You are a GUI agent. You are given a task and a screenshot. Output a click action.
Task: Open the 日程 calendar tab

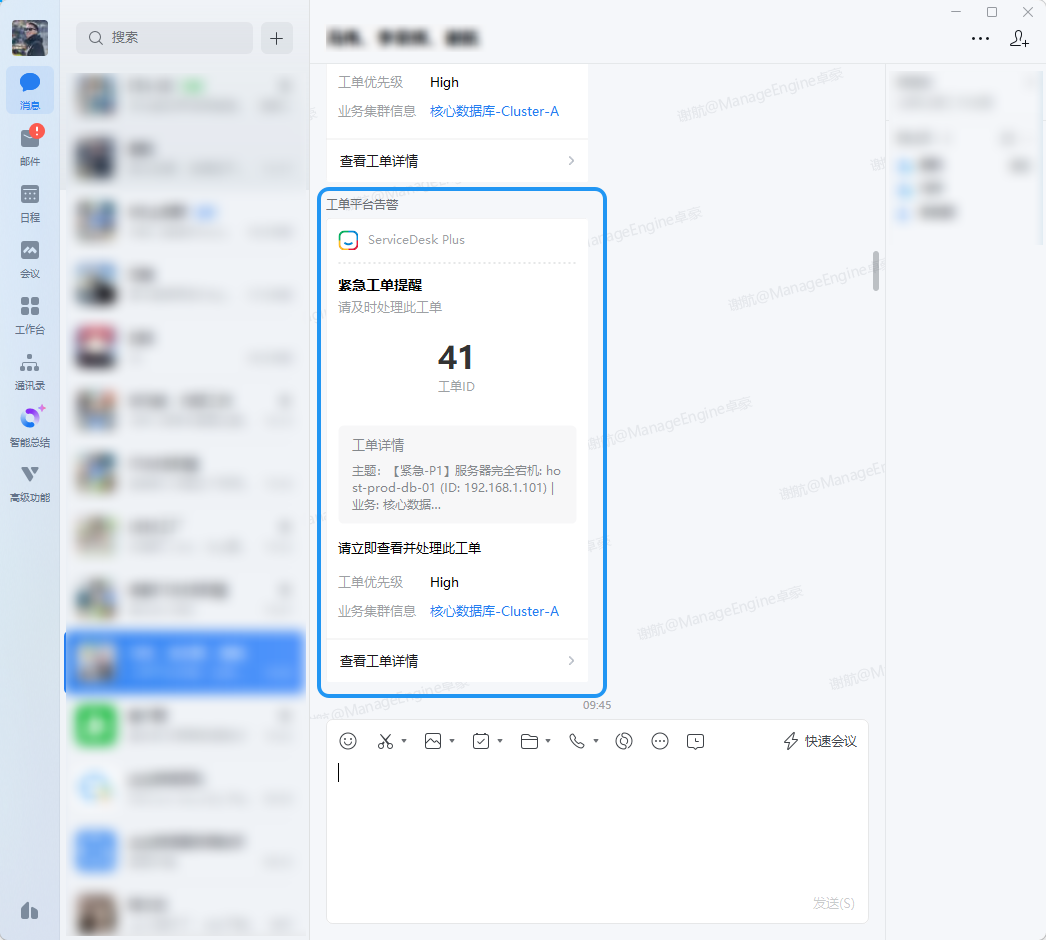point(30,201)
